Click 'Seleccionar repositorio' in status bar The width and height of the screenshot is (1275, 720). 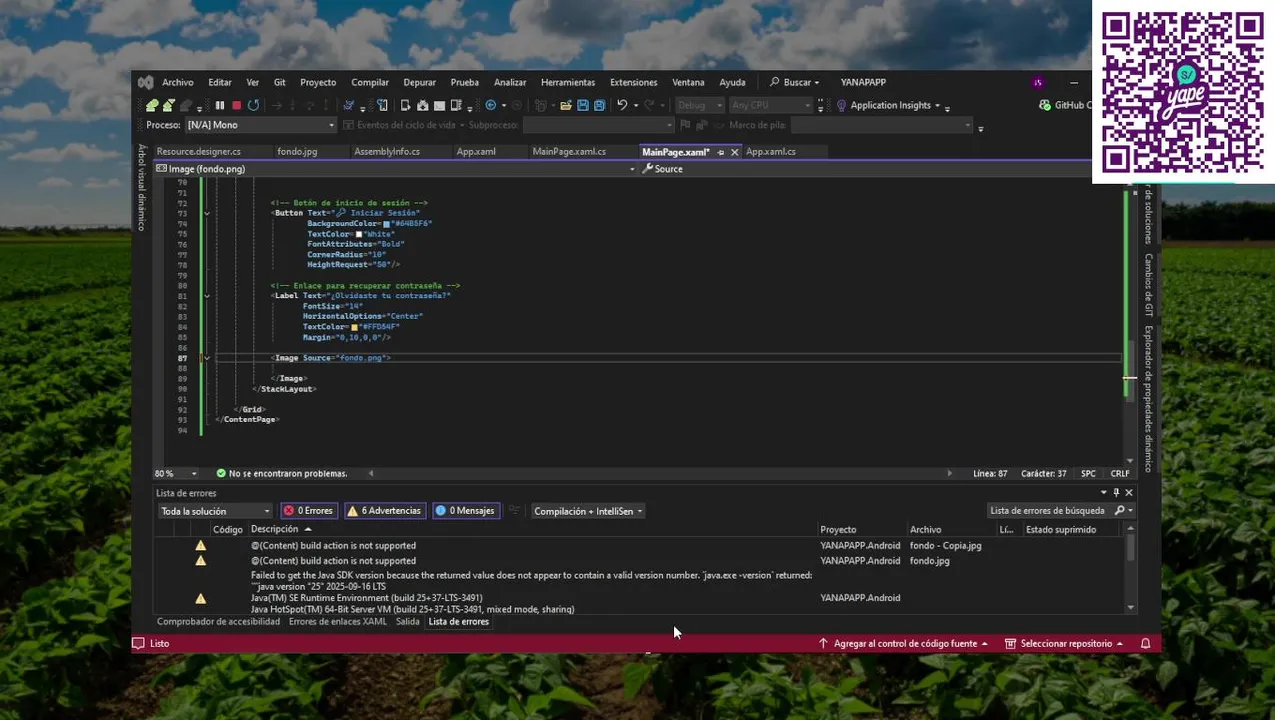tap(1064, 644)
